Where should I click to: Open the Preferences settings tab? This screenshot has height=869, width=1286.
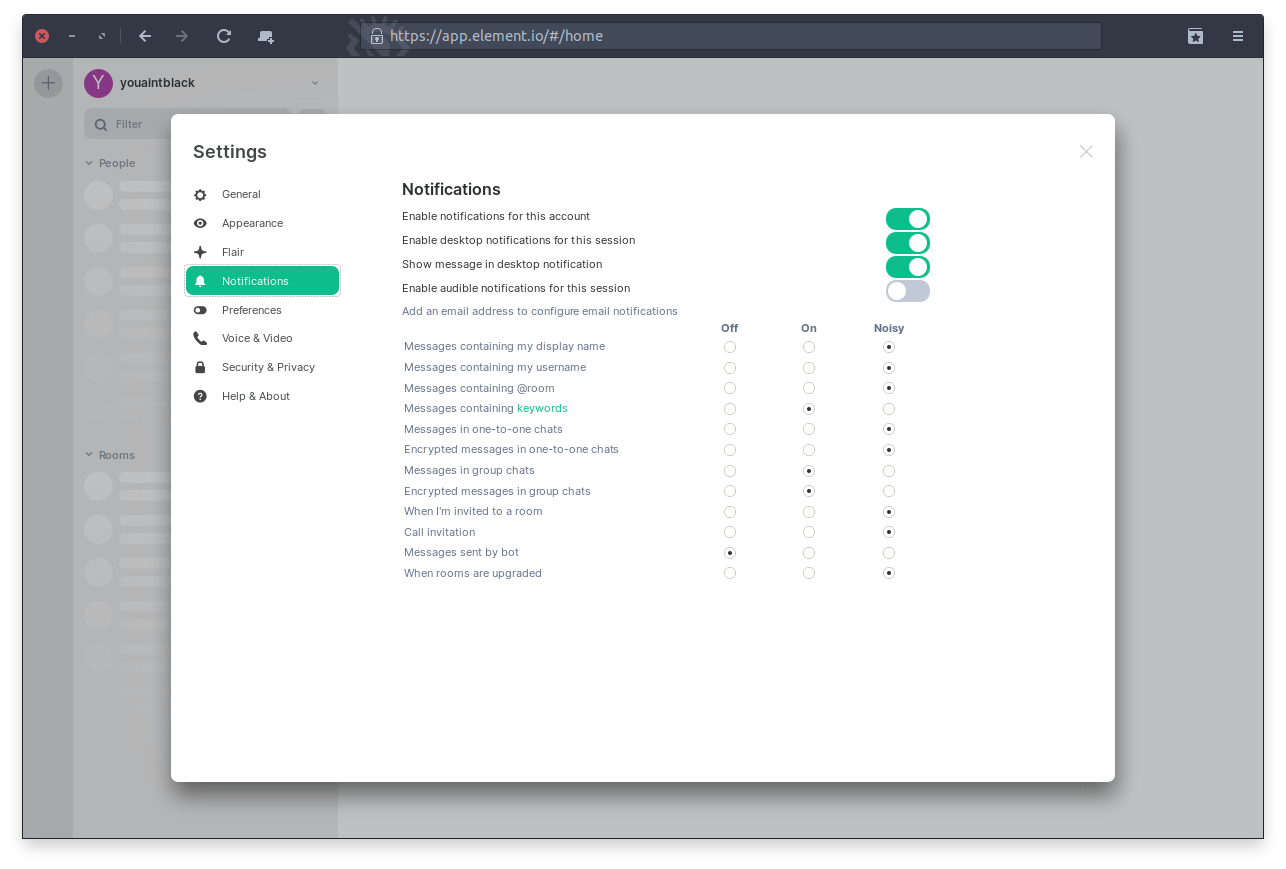coord(252,310)
